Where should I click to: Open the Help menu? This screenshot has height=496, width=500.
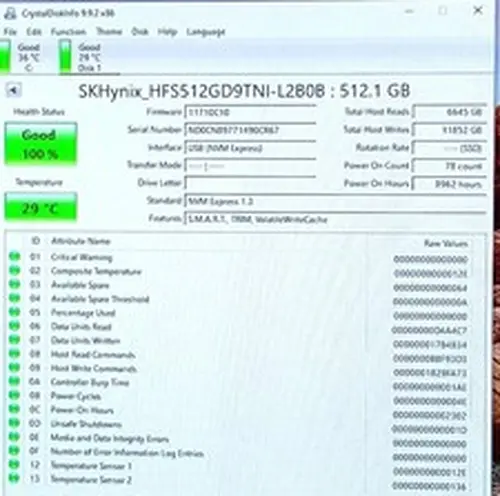[x=167, y=32]
